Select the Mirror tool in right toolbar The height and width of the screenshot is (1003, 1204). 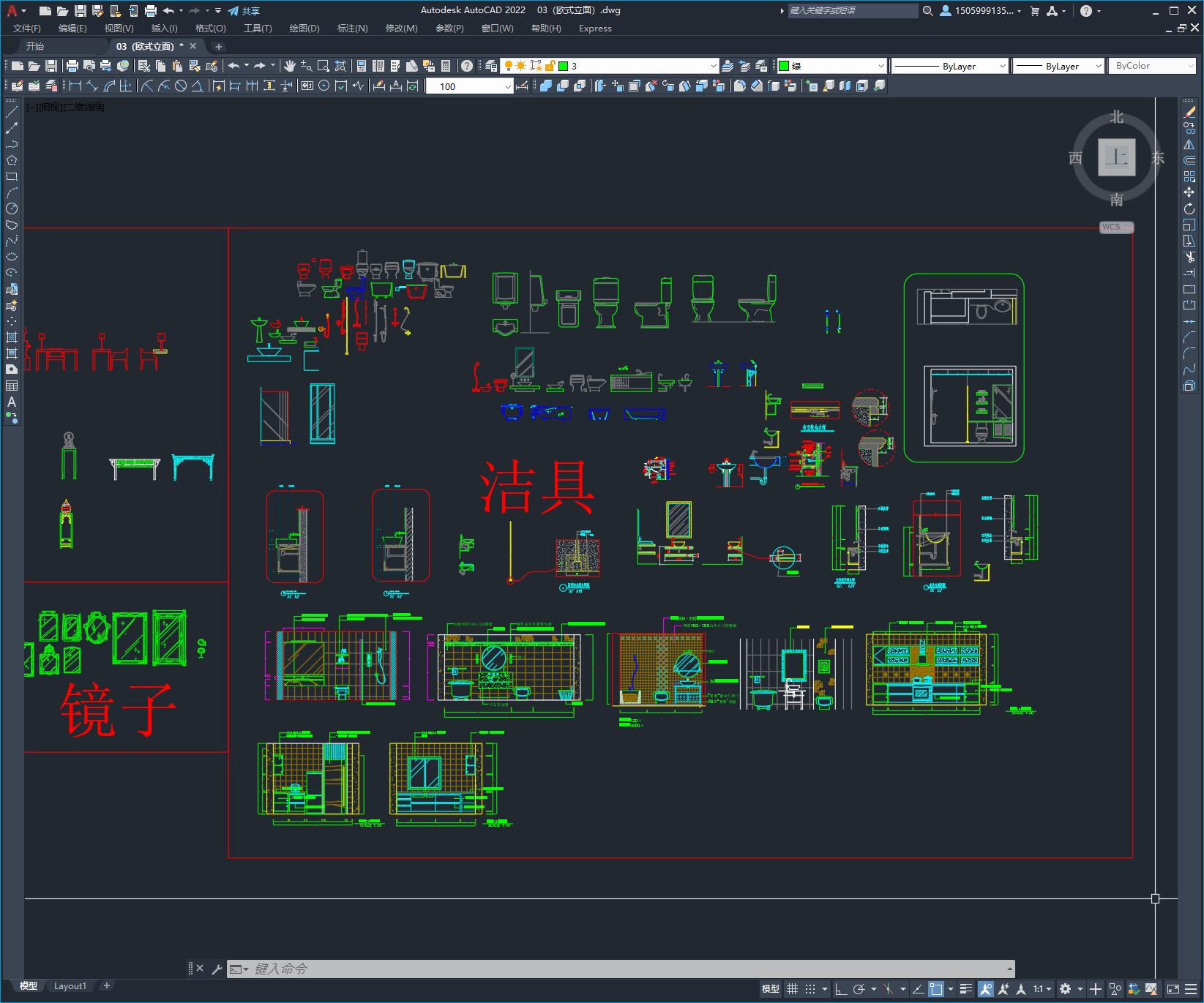tap(1189, 144)
